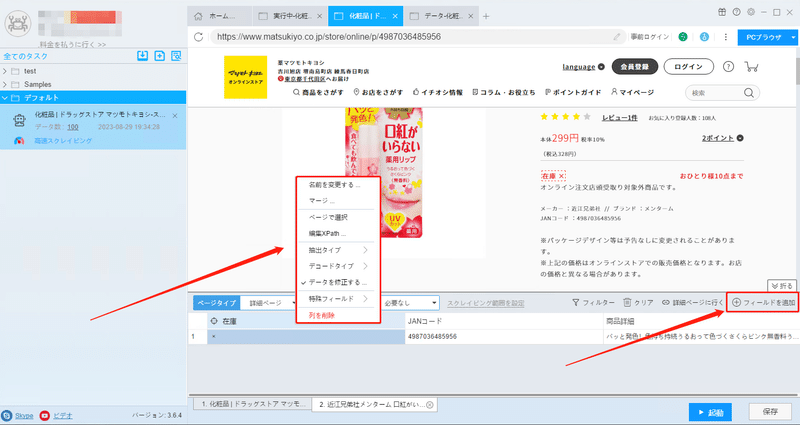Screen dimensions: 800x425
Task: Click the import task icon beside 全てのタスク
Action: pos(143,56)
